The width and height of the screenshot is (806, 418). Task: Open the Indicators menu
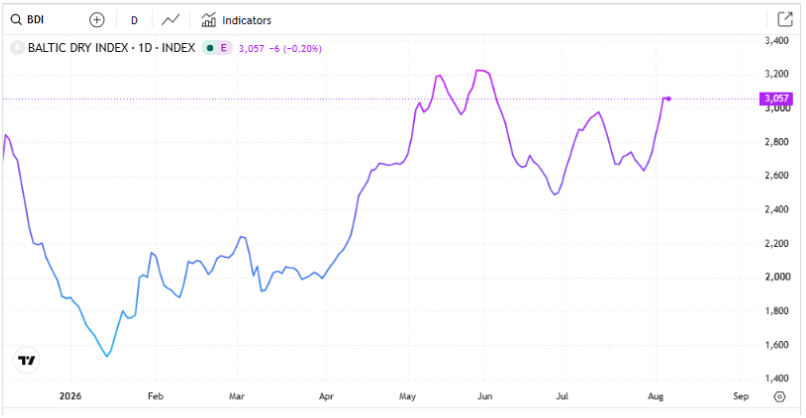pos(236,21)
